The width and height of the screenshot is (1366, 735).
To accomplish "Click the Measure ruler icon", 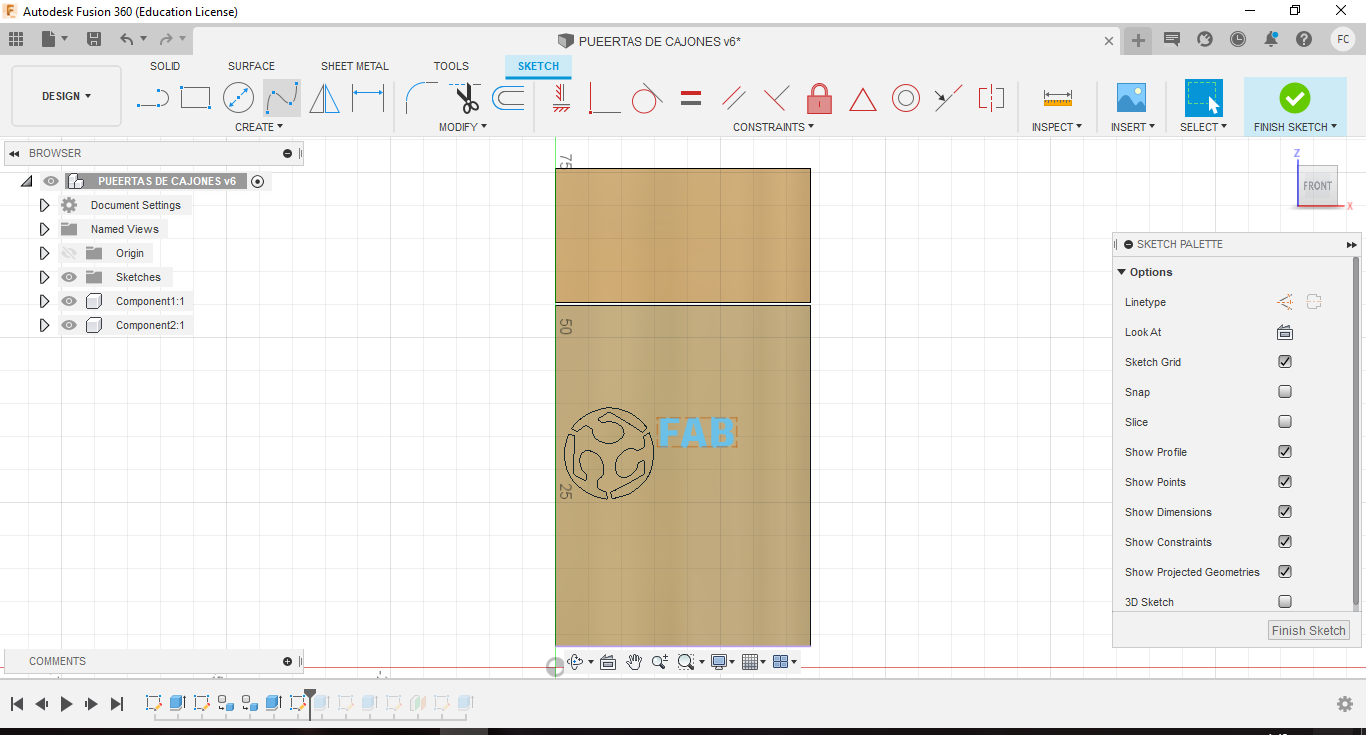I will [x=1057, y=98].
